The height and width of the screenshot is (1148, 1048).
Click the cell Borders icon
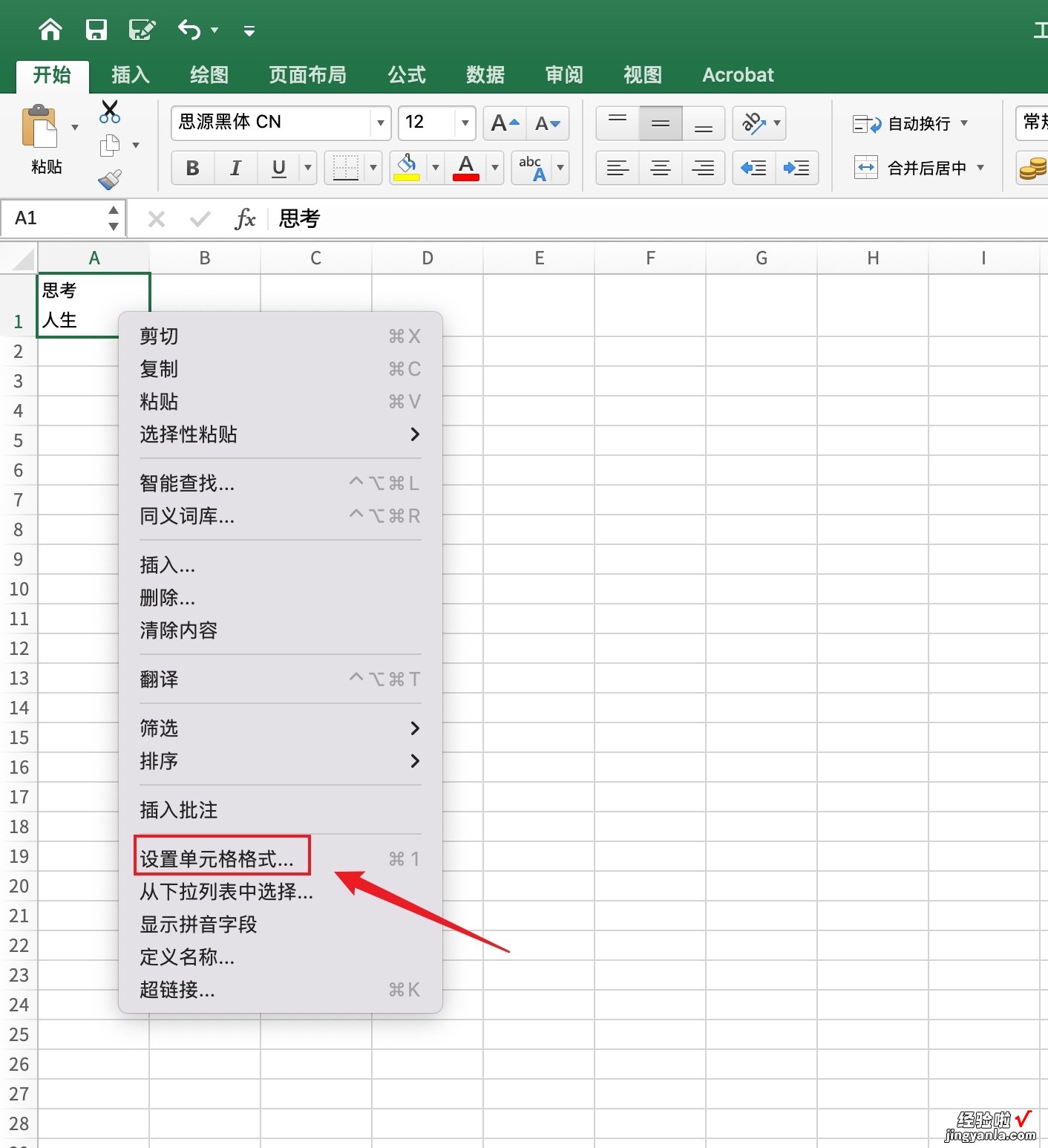click(x=346, y=169)
